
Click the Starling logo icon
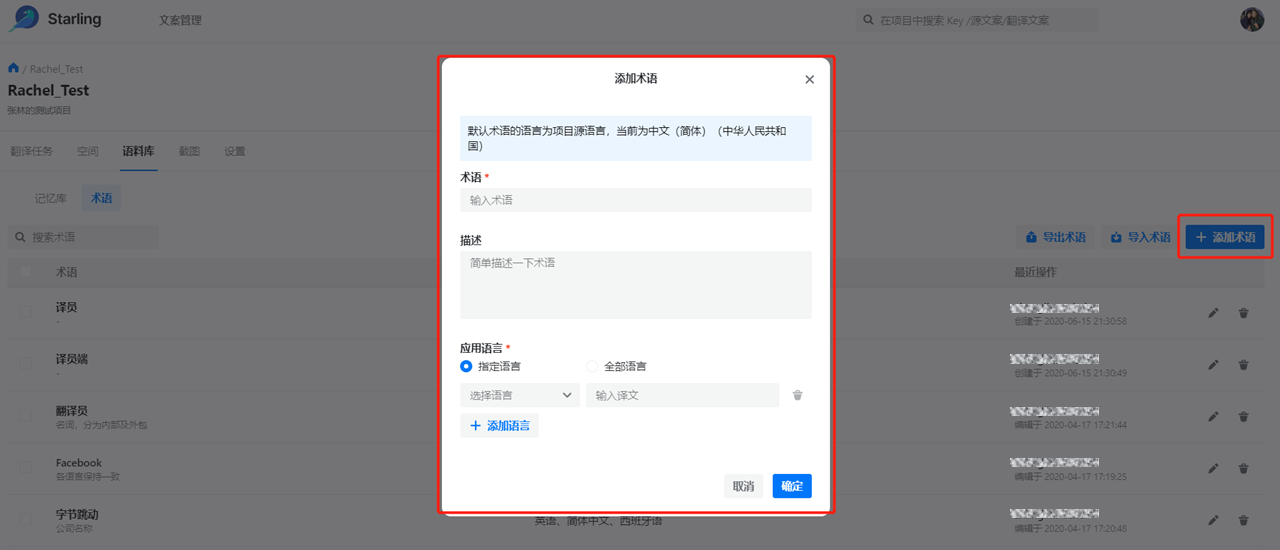(x=24, y=19)
